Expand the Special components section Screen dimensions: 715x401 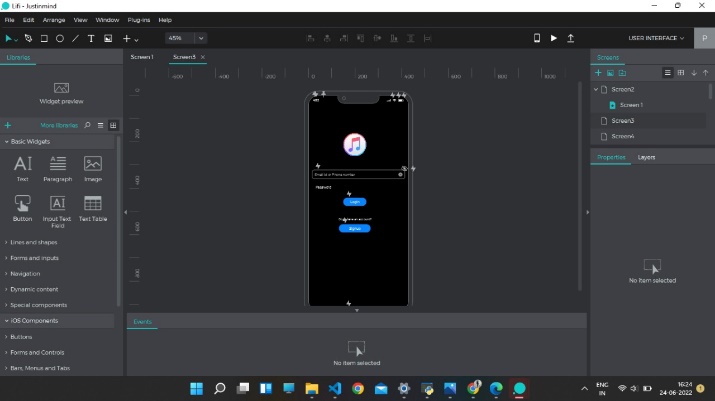36,305
